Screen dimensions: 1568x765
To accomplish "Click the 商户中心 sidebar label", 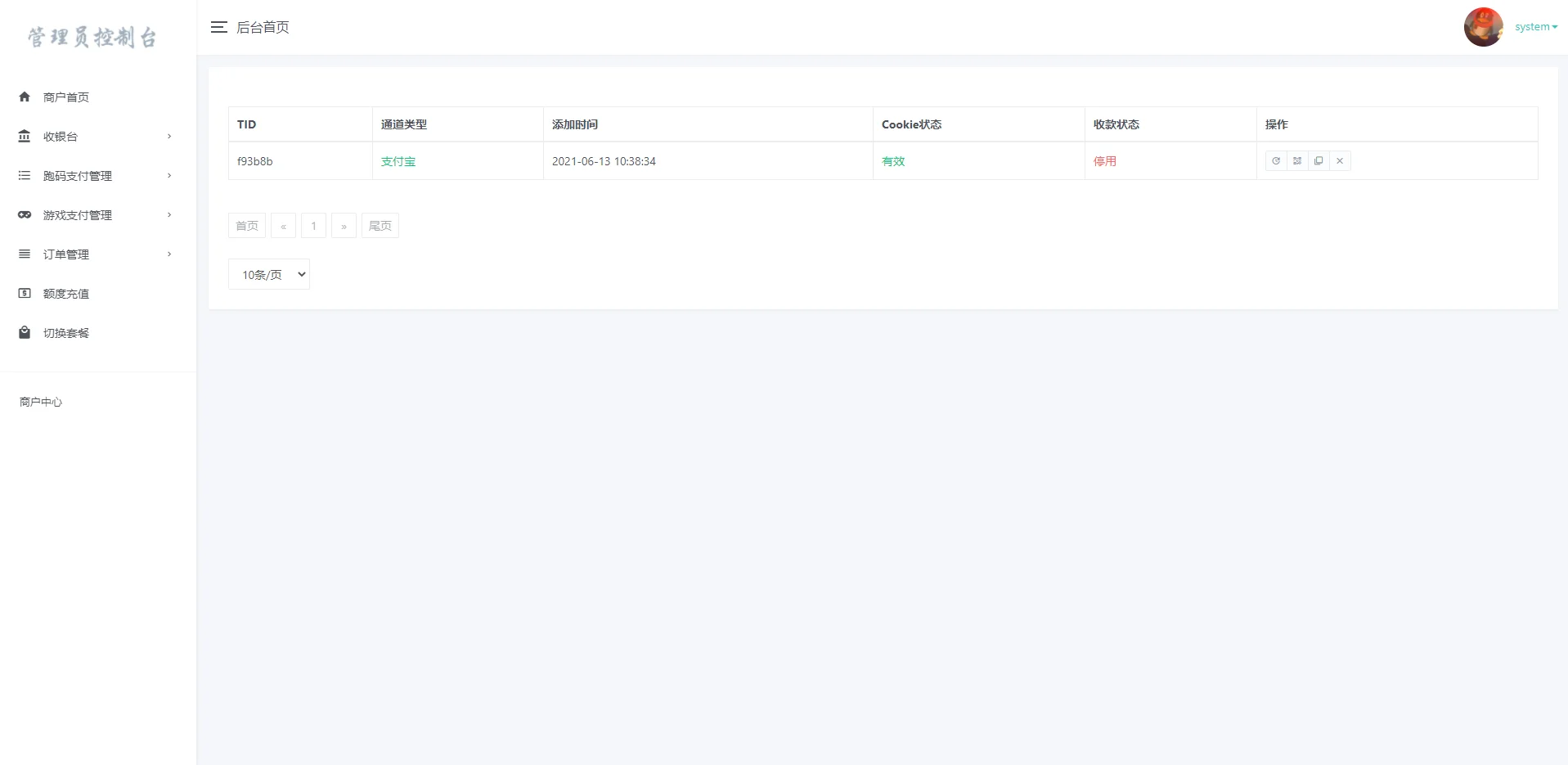I will click(x=41, y=402).
